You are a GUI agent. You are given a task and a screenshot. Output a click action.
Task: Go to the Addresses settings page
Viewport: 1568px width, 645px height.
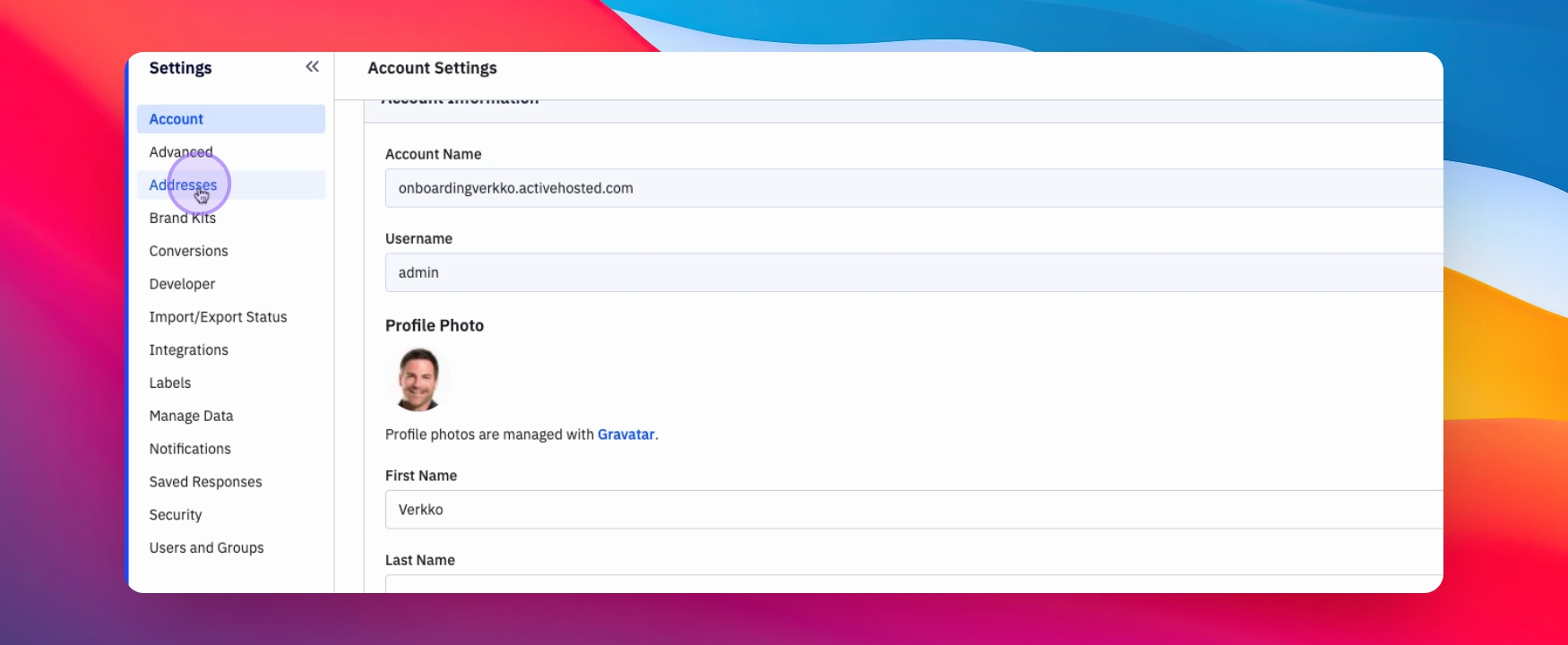(x=231, y=185)
